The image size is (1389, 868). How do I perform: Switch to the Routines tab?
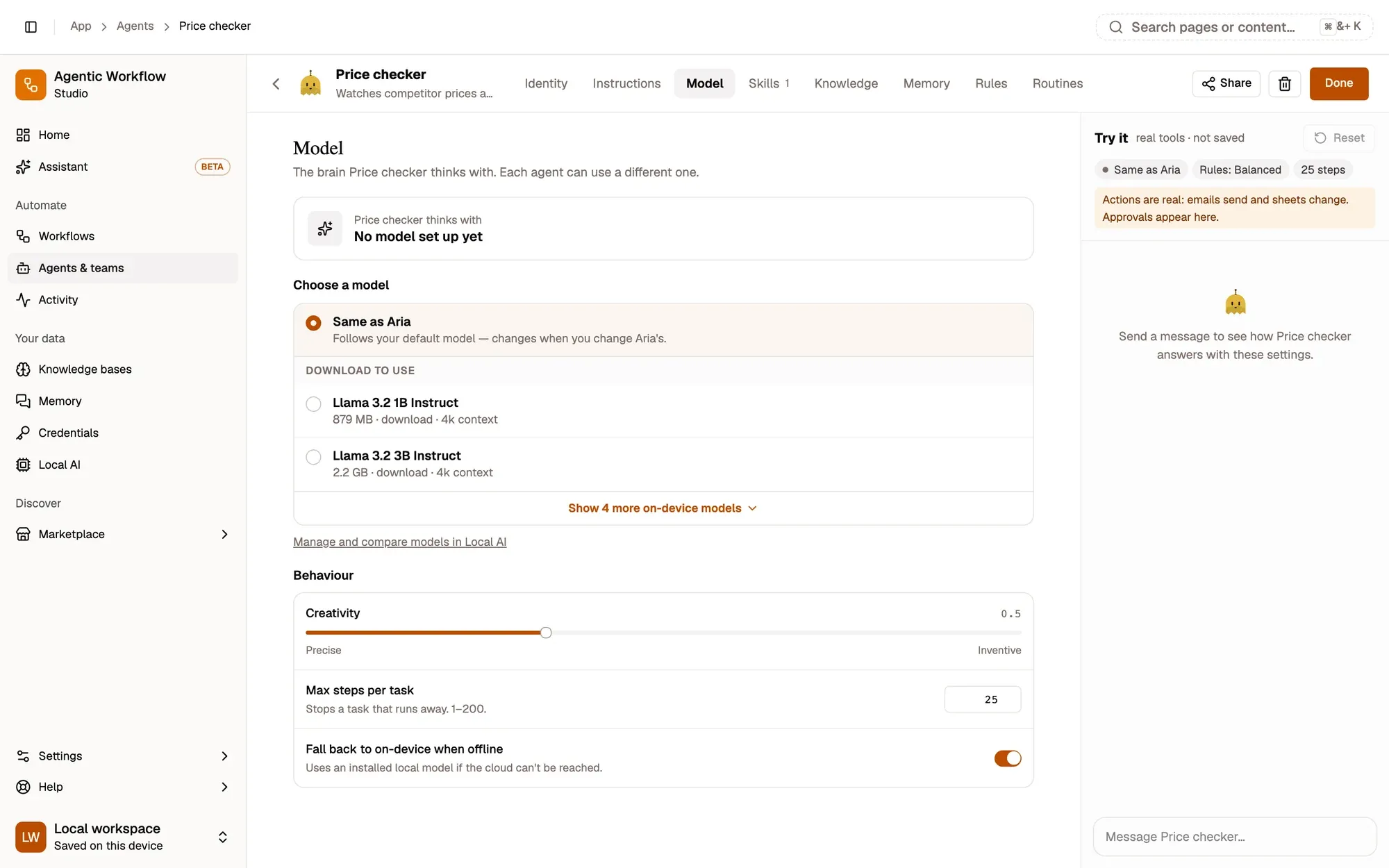pyautogui.click(x=1057, y=83)
